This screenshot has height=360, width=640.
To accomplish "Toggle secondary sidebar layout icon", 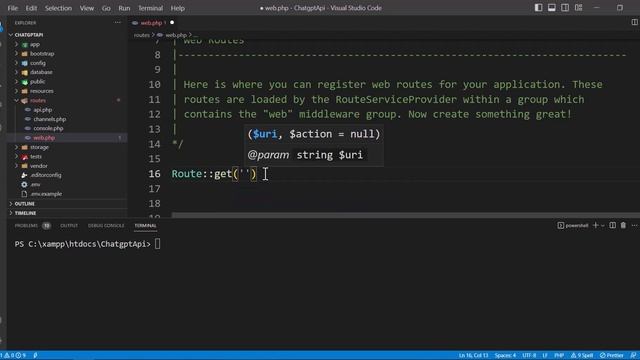I will tap(565, 8).
